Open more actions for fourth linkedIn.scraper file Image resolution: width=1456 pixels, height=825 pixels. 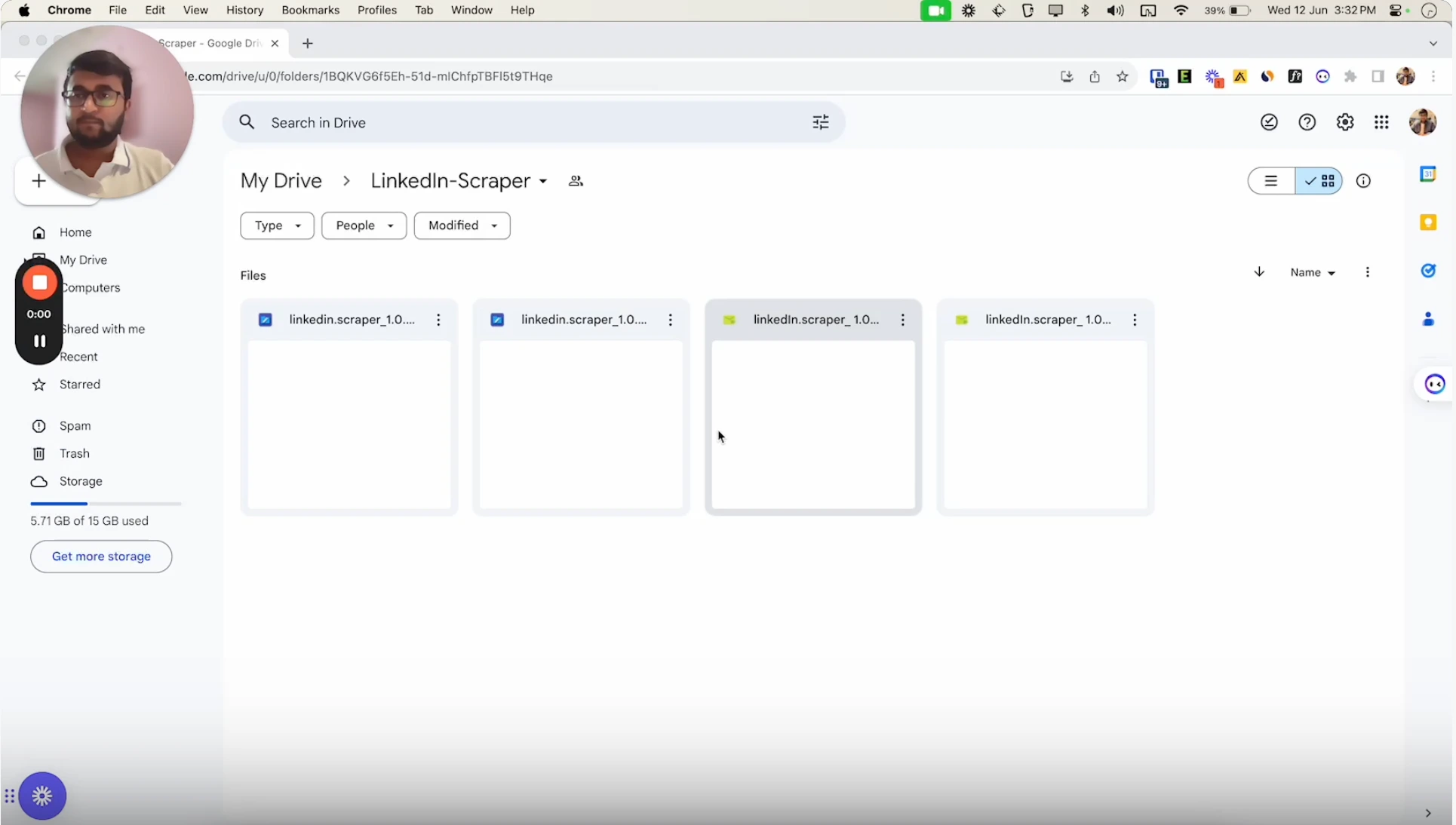point(1135,320)
